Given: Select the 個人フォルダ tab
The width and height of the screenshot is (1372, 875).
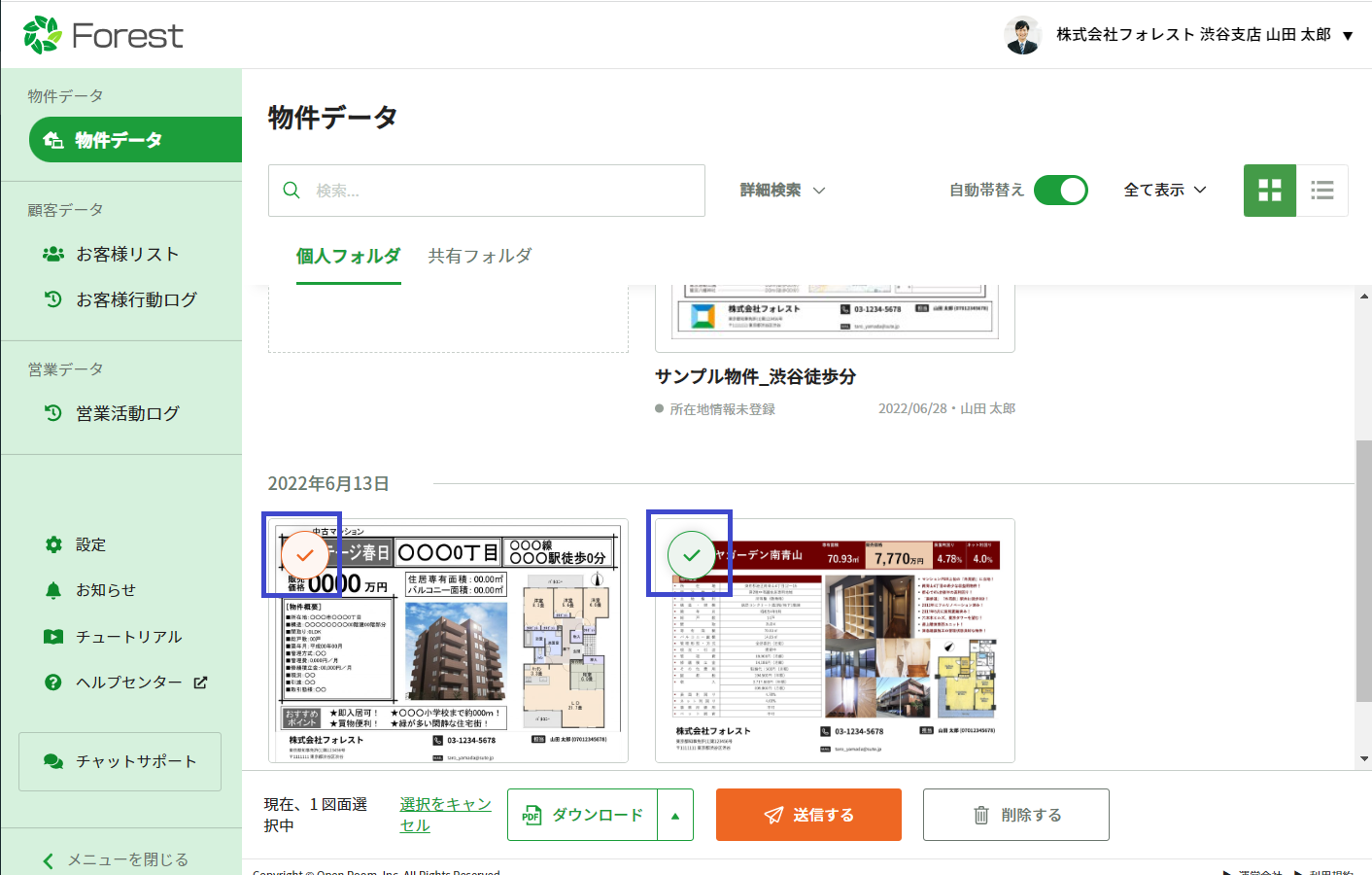Looking at the screenshot, I should pos(348,256).
